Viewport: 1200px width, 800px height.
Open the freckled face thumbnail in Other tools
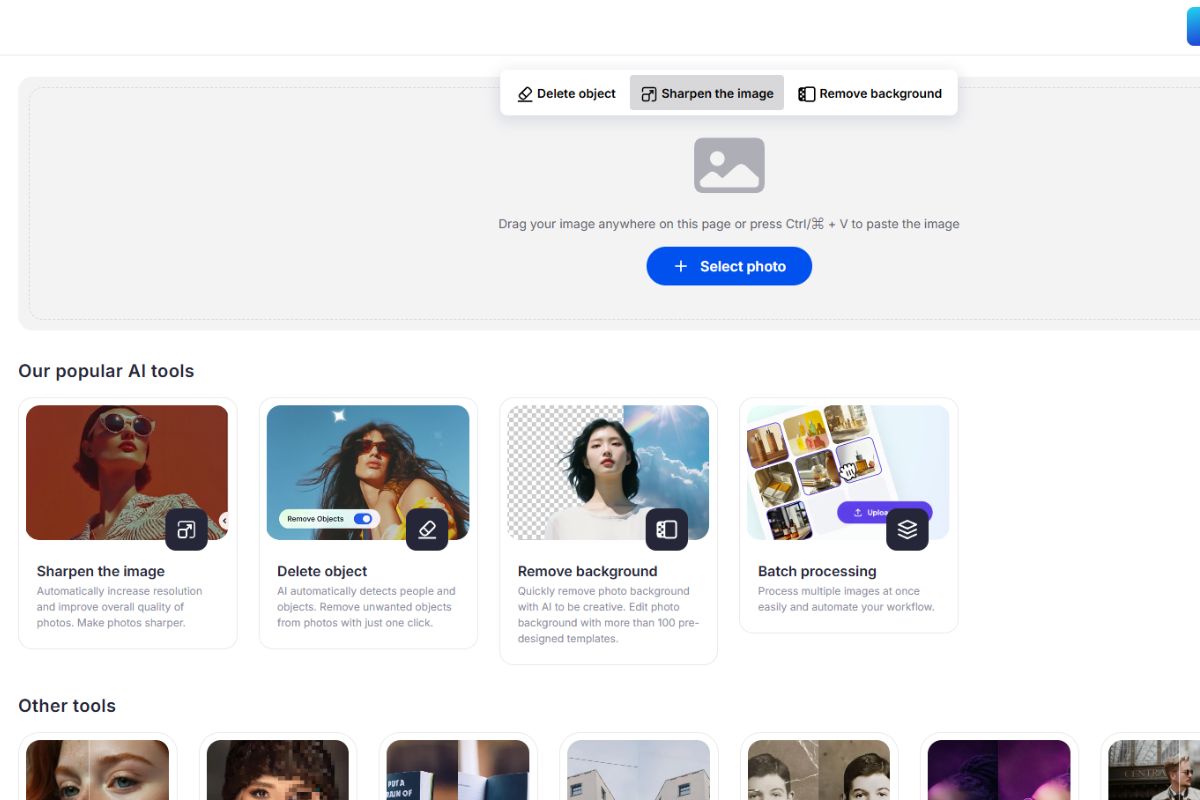point(97,770)
